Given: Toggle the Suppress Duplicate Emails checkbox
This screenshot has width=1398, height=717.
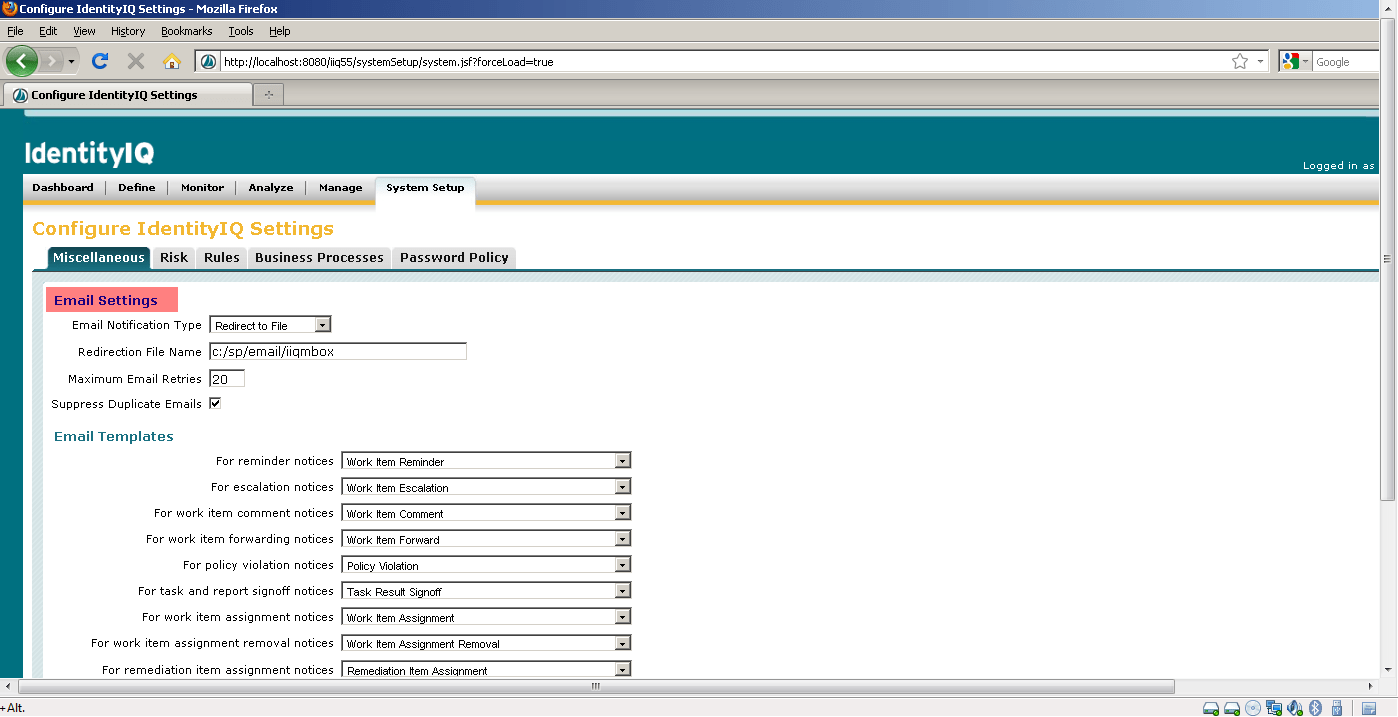Looking at the screenshot, I should point(215,404).
